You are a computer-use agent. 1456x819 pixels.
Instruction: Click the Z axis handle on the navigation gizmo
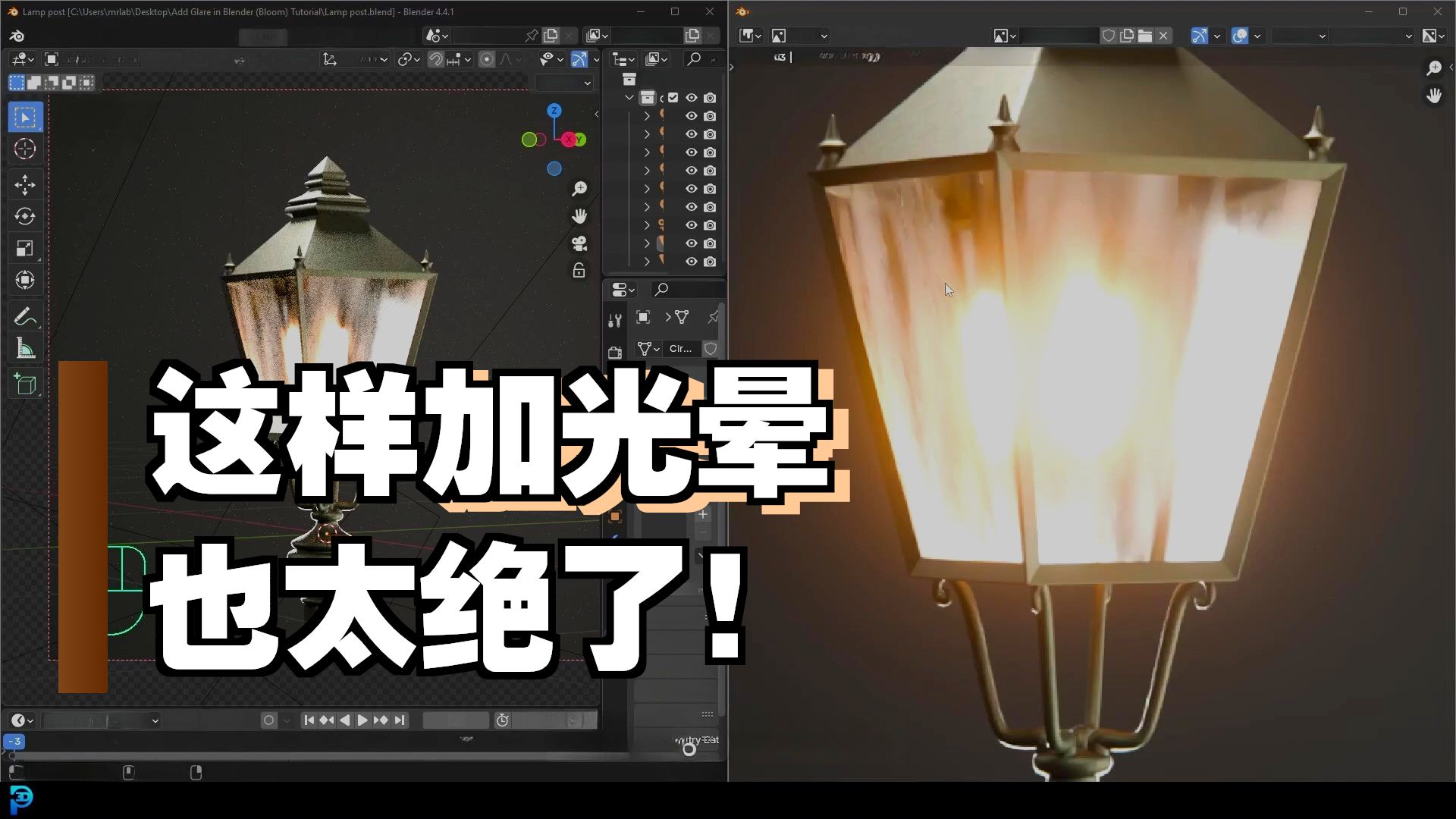coord(554,111)
